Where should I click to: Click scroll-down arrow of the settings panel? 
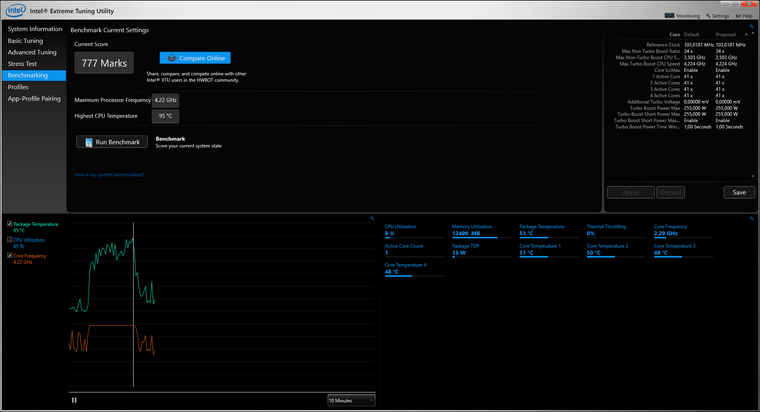(x=753, y=176)
